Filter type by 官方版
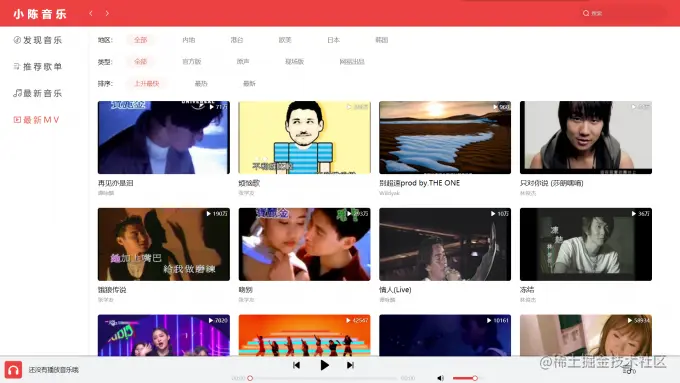680x383 pixels. [192, 62]
